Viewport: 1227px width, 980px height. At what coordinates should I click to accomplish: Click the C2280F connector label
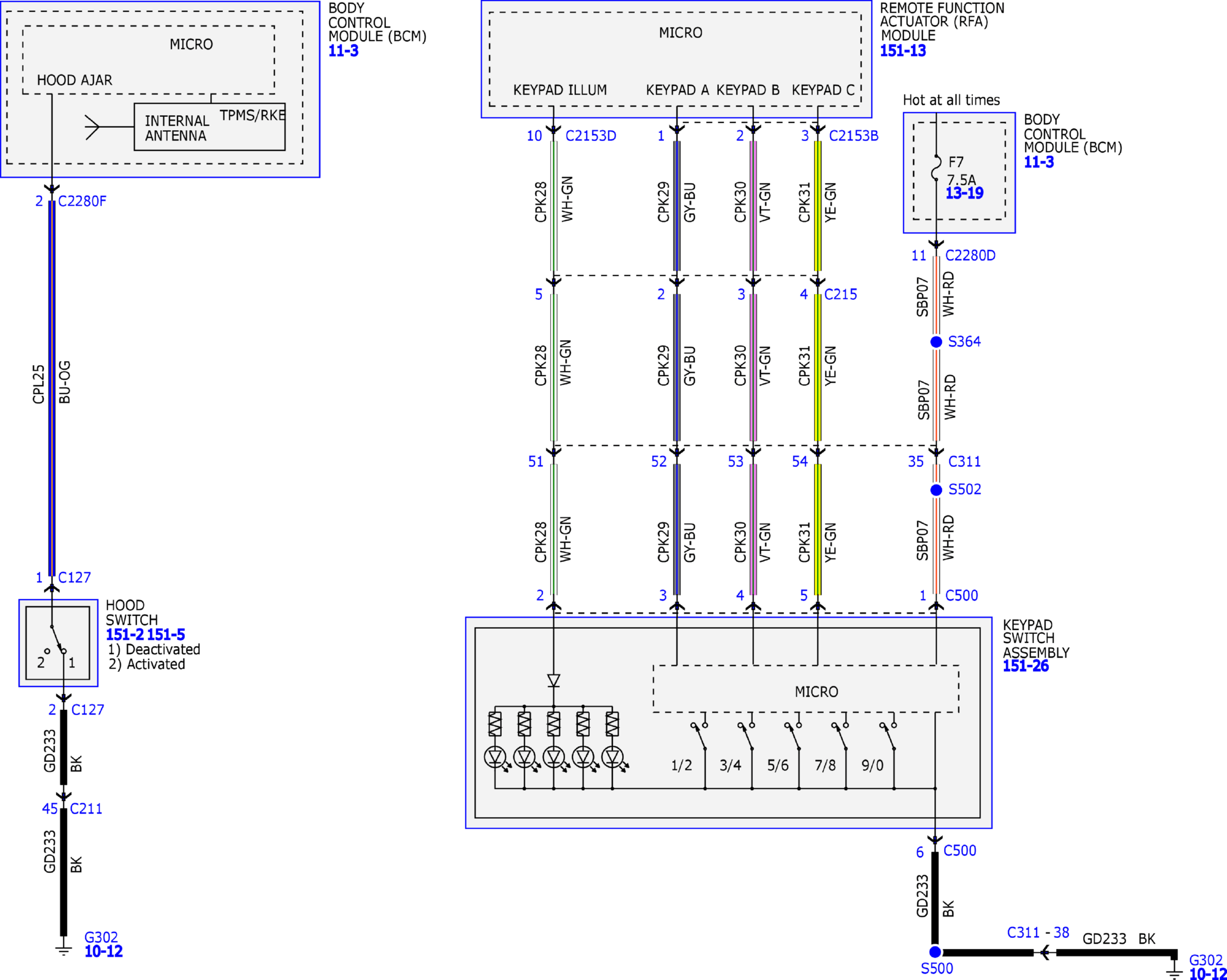pyautogui.click(x=82, y=202)
